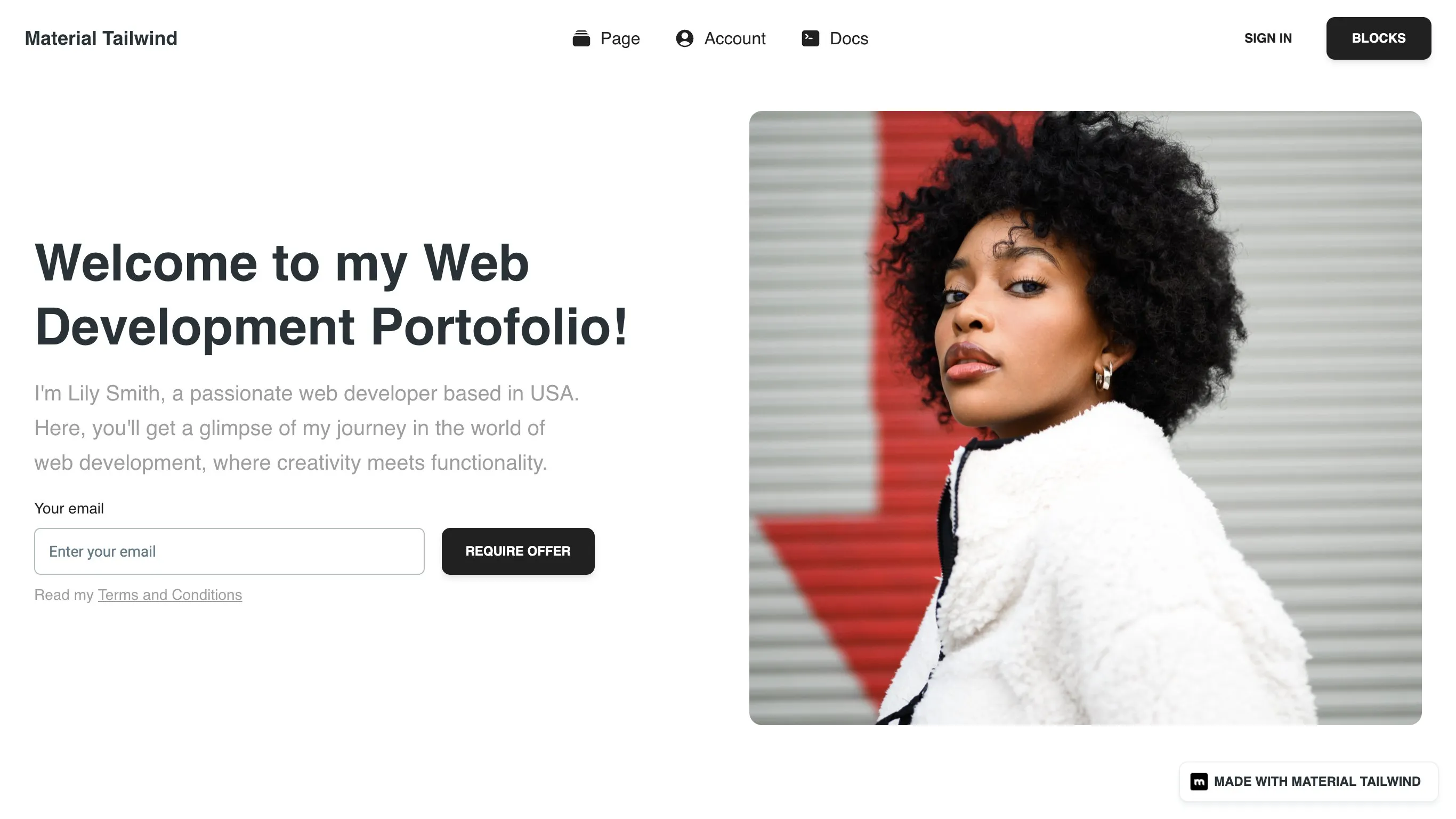This screenshot has height=819, width=1456.
Task: Click the Docs terminal icon
Action: pos(810,38)
